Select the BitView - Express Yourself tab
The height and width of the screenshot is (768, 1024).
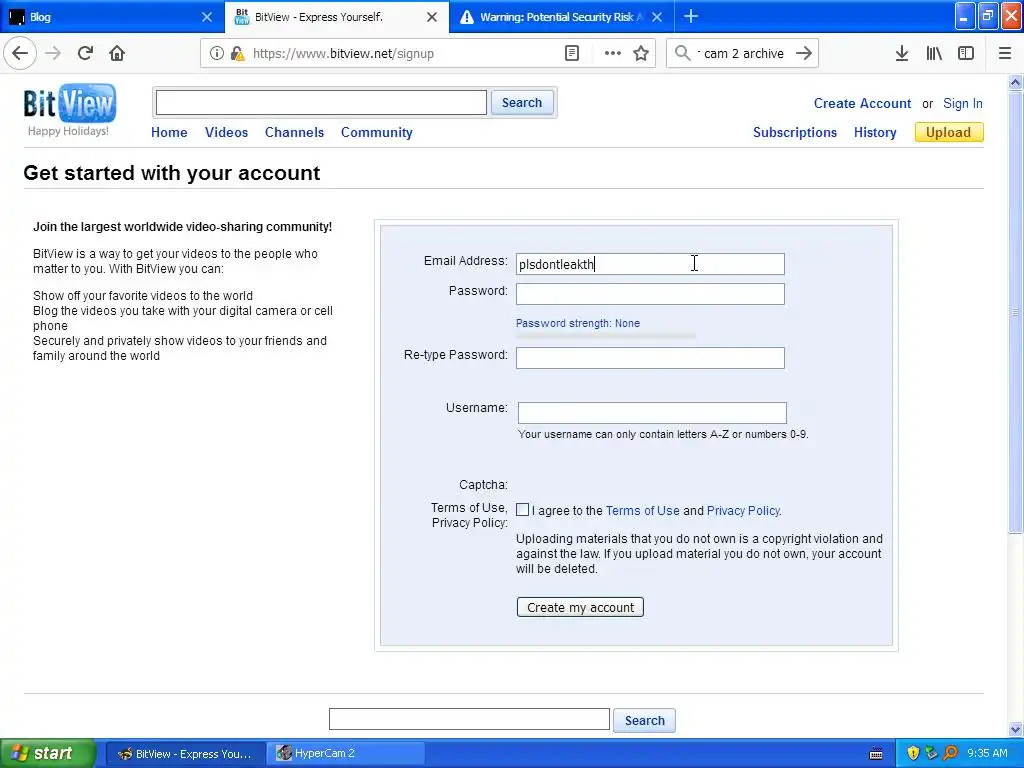[x=336, y=17]
